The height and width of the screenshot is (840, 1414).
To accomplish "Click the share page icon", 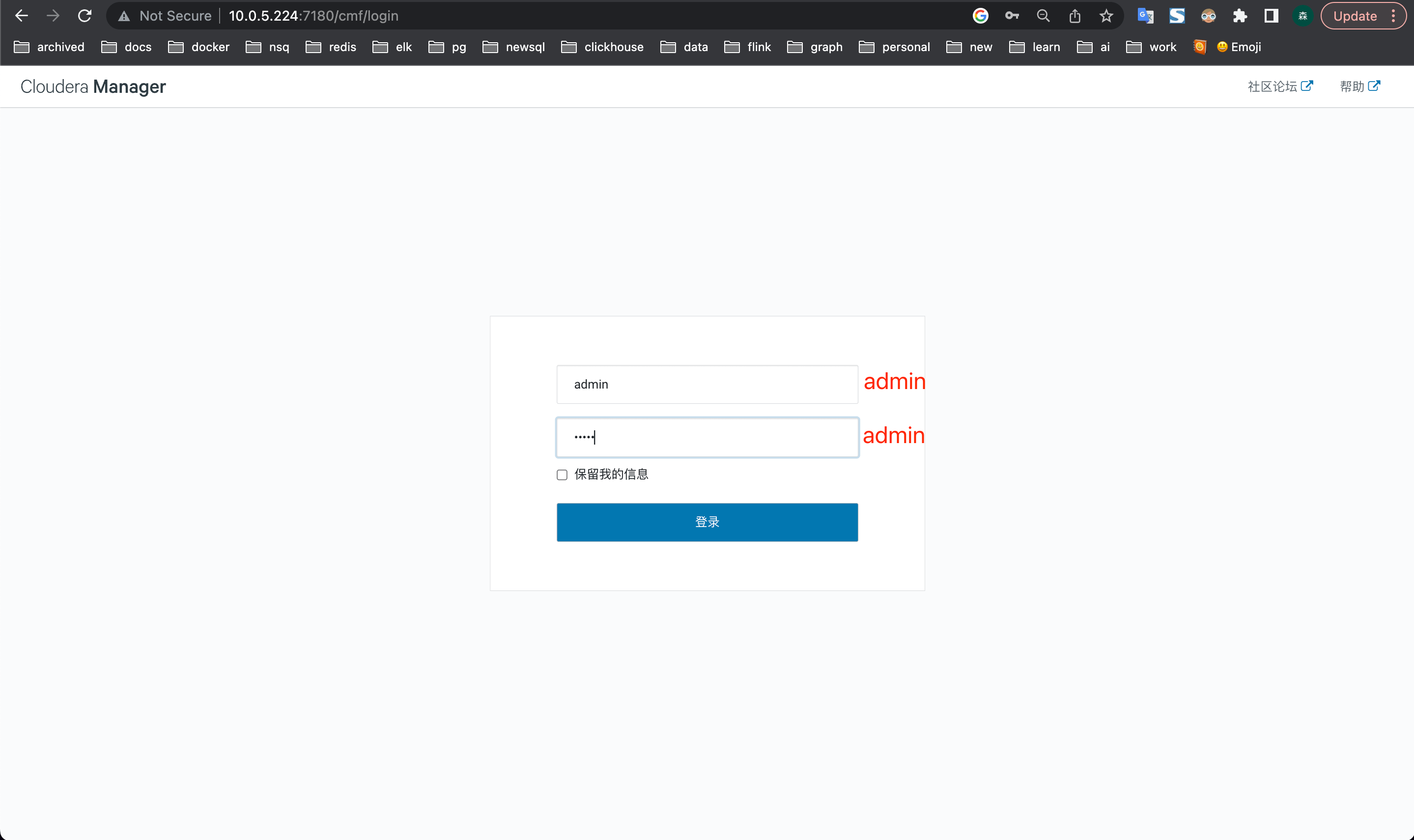I will click(1075, 16).
